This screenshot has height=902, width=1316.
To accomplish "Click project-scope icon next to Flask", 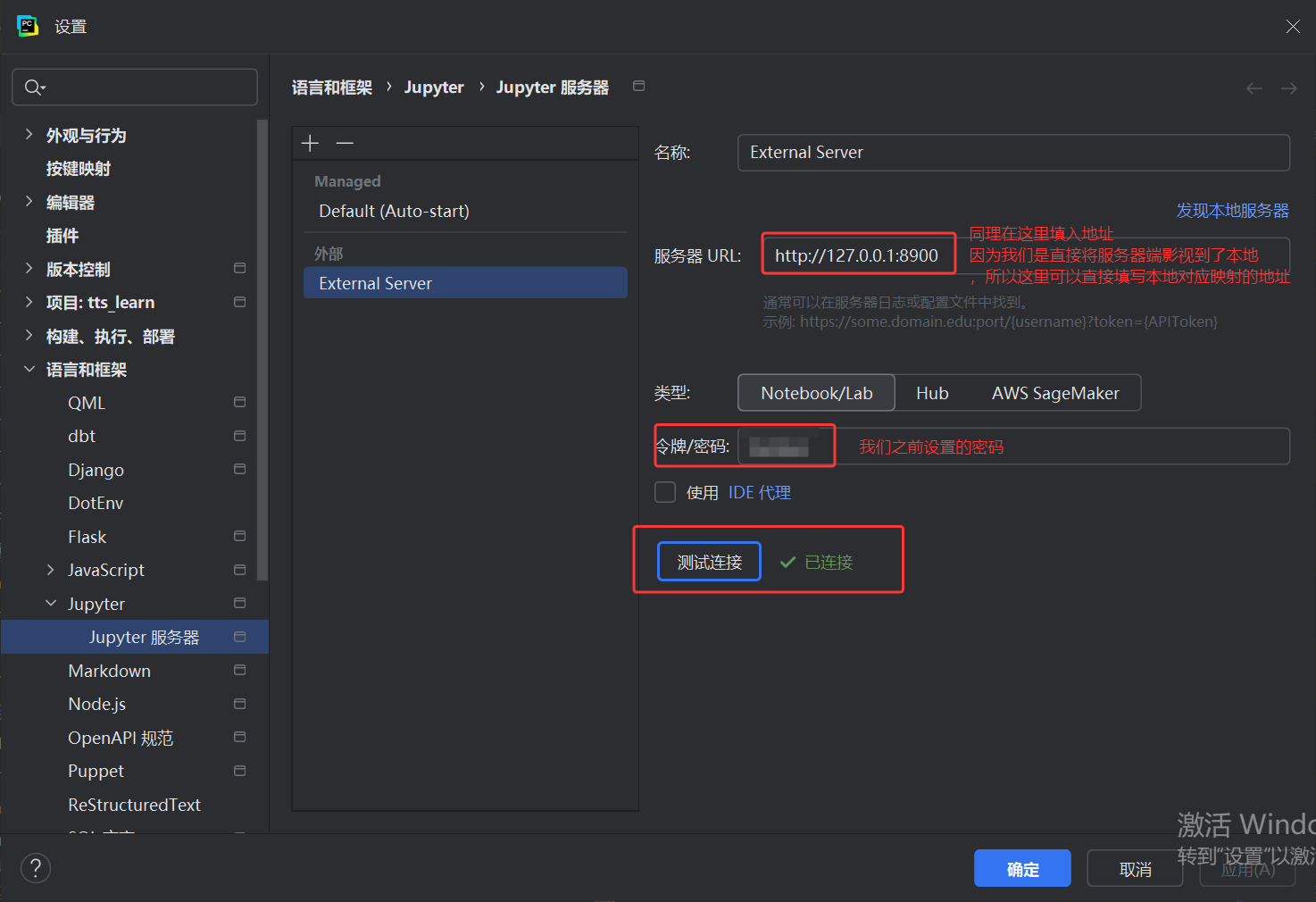I will coord(239,536).
